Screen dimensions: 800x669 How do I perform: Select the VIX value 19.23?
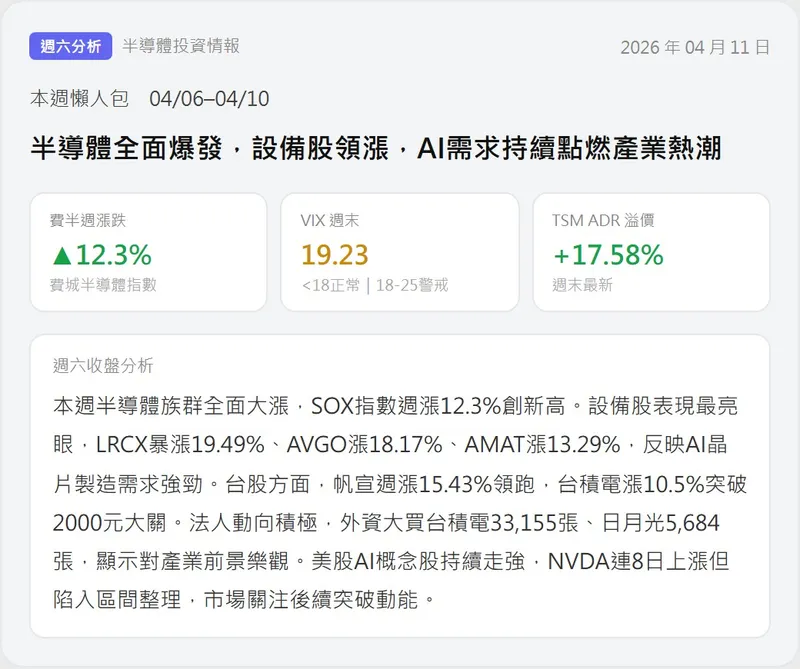tap(335, 255)
